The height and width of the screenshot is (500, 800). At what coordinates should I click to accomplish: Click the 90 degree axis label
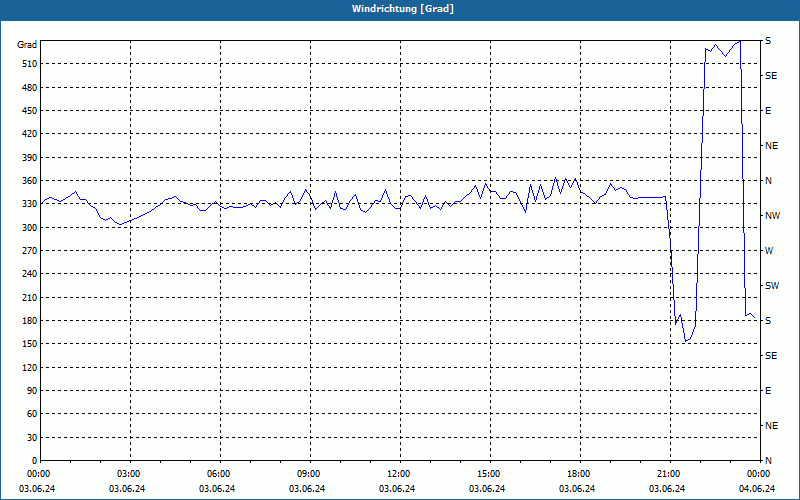coord(31,391)
